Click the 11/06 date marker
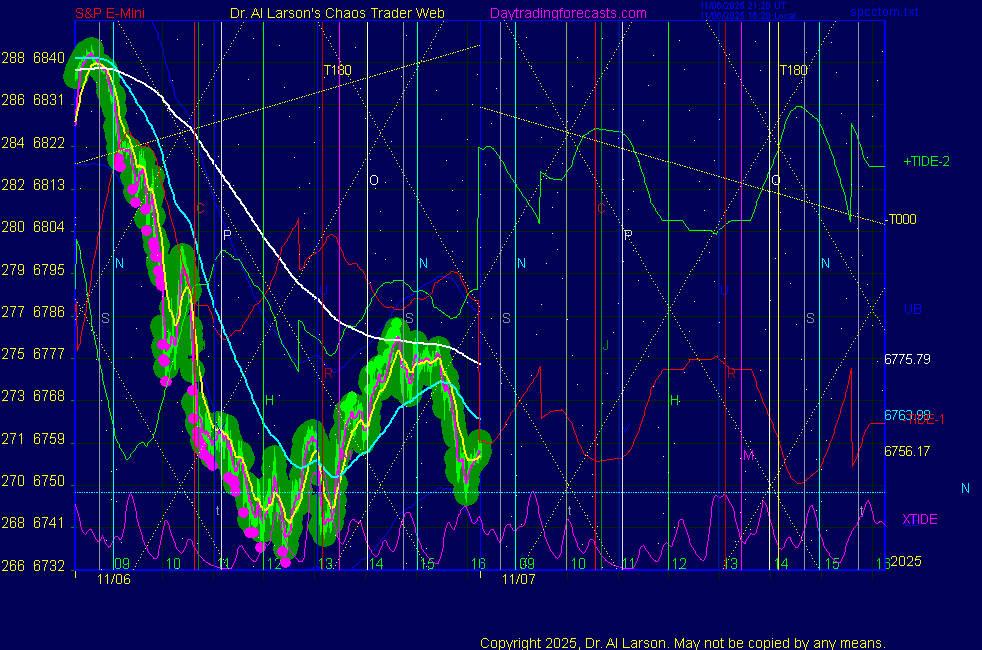982x650 pixels. click(x=115, y=578)
